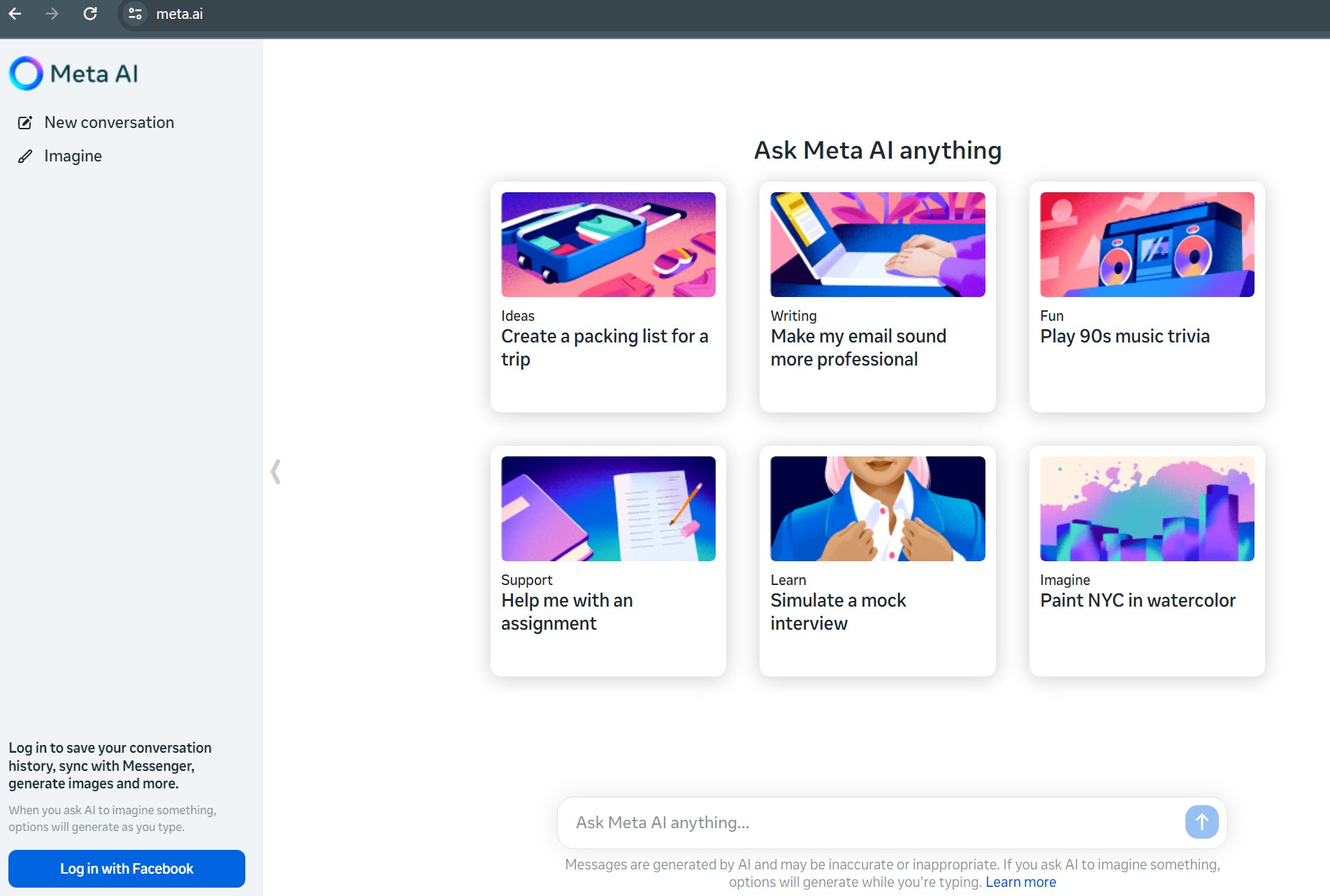The width and height of the screenshot is (1330, 896).
Task: Collapse the sidebar using the chevron handle
Action: 275,472
